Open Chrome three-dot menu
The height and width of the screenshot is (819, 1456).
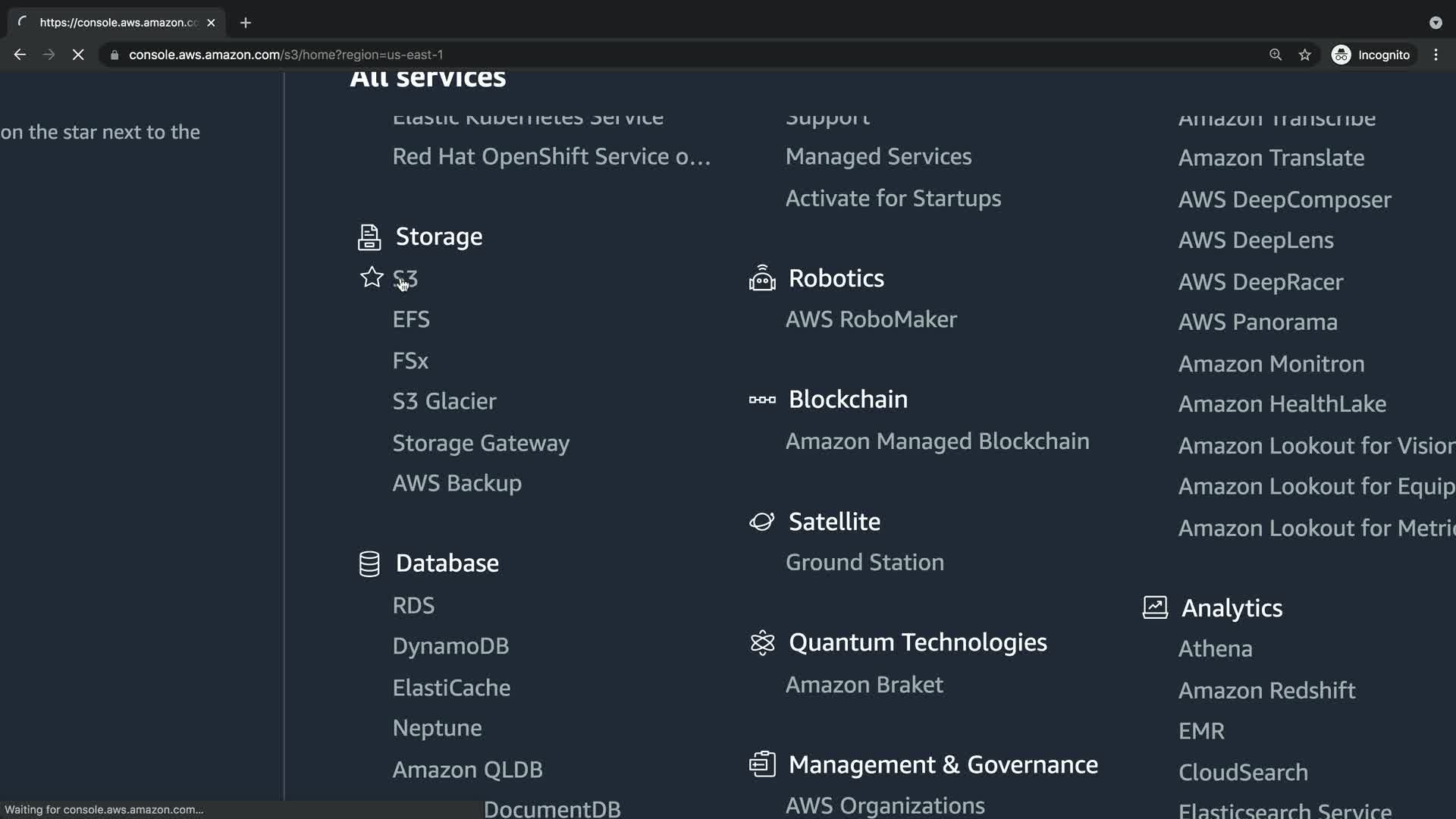click(1436, 55)
